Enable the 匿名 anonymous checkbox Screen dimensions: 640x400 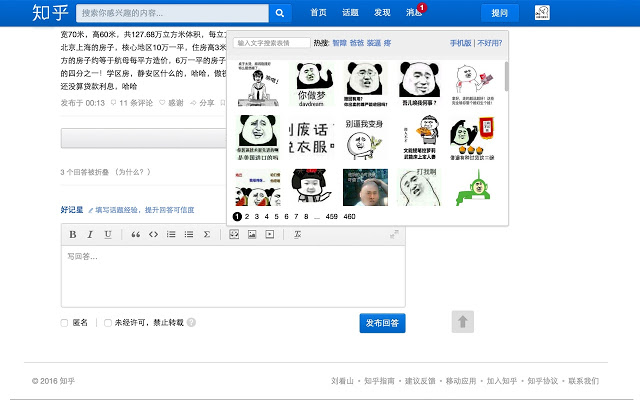coord(64,323)
